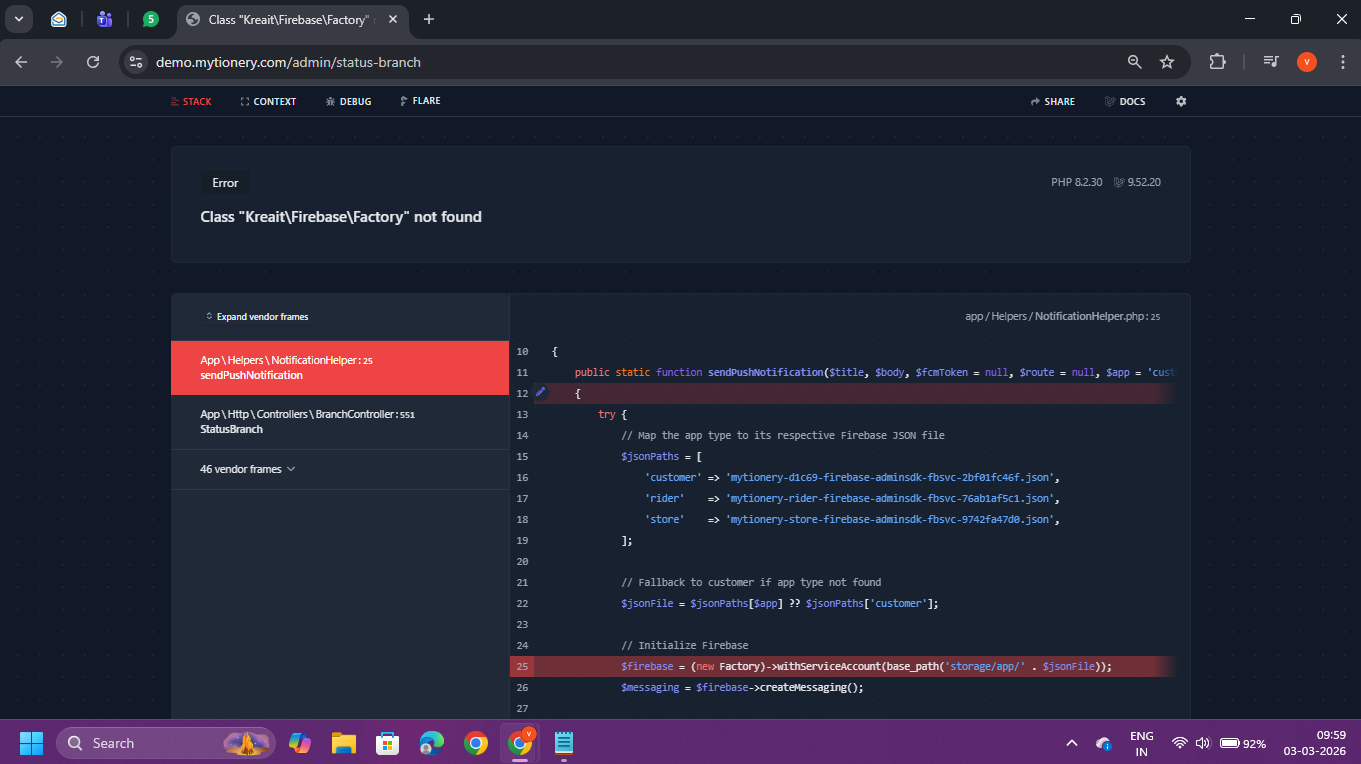Click code line number 25
Image resolution: width=1361 pixels, height=764 pixels.
click(522, 666)
